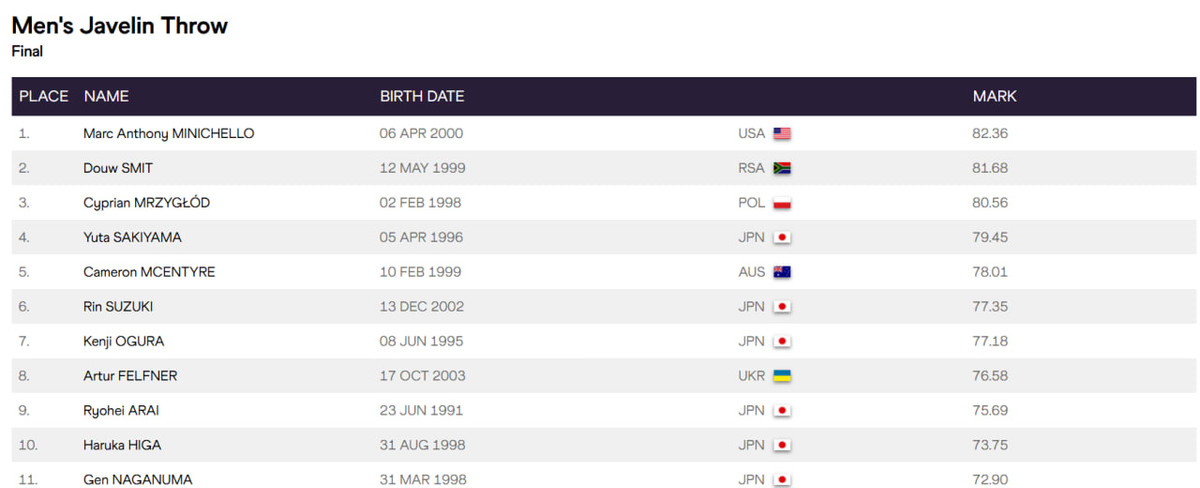Click Japan flag in Rin Suzuki row

point(782,307)
